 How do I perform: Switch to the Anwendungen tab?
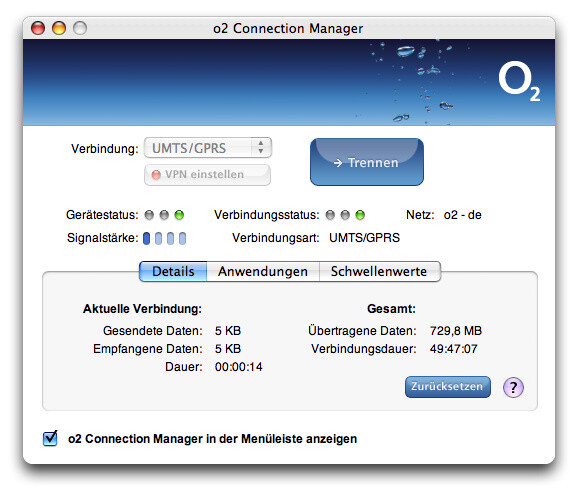pyautogui.click(x=263, y=271)
